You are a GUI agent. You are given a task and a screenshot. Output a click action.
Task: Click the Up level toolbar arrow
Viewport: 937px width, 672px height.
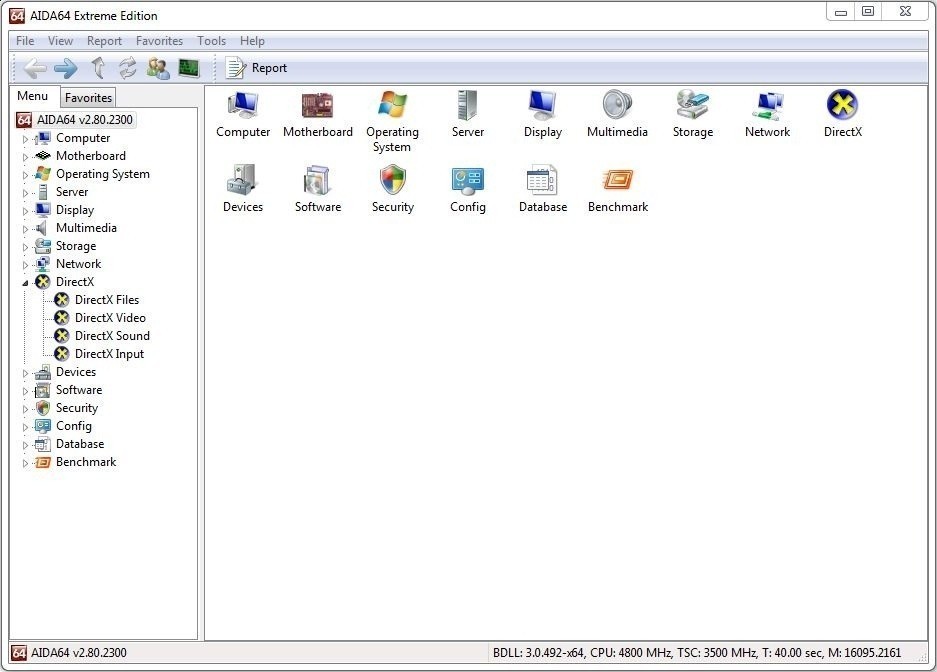coord(99,67)
